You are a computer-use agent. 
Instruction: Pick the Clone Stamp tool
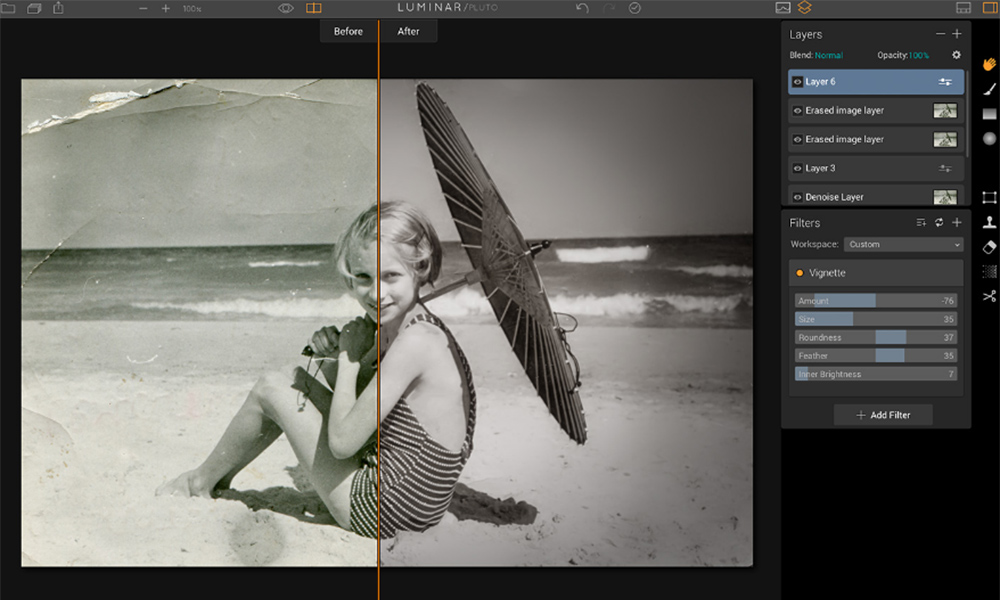(989, 222)
